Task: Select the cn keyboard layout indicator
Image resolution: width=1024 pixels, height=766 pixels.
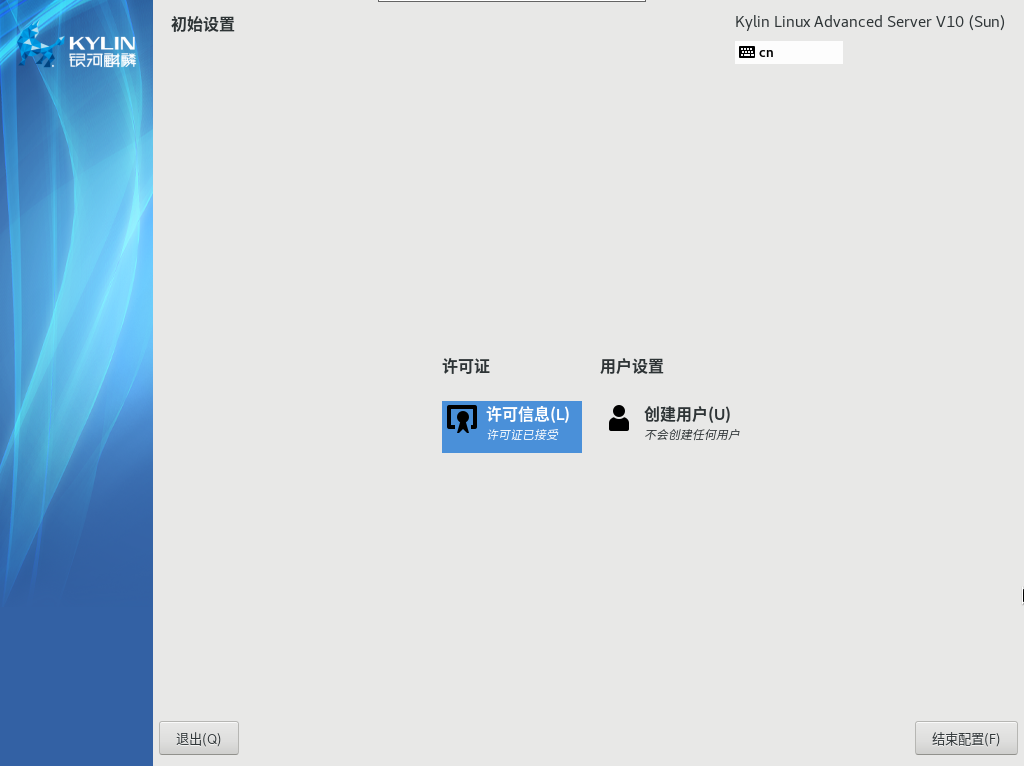Action: [x=766, y=53]
